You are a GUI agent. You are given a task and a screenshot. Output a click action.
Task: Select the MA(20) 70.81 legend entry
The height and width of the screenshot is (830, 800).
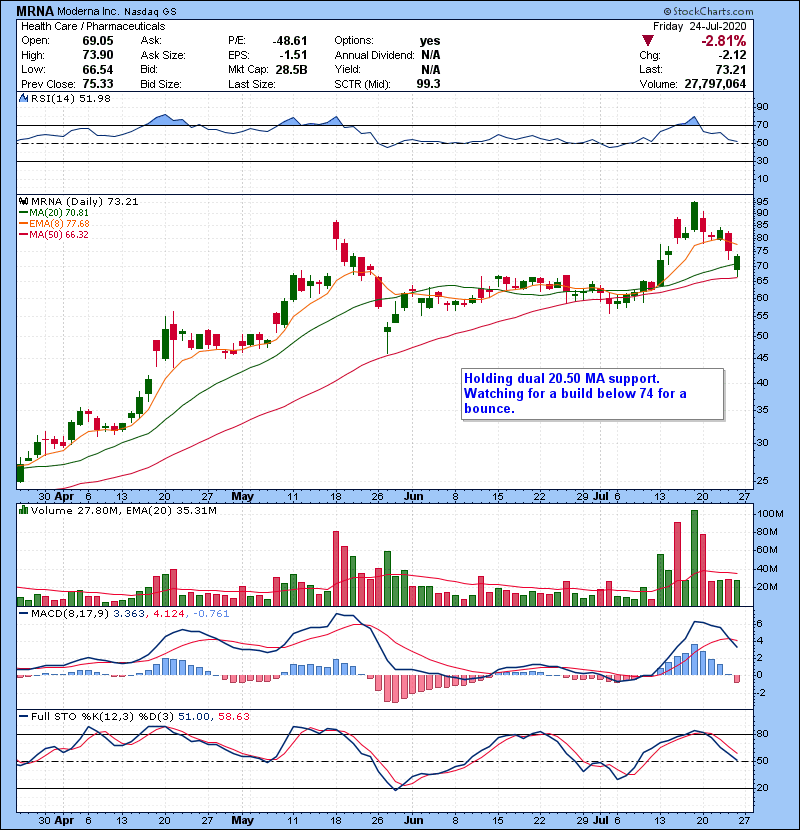(x=54, y=212)
